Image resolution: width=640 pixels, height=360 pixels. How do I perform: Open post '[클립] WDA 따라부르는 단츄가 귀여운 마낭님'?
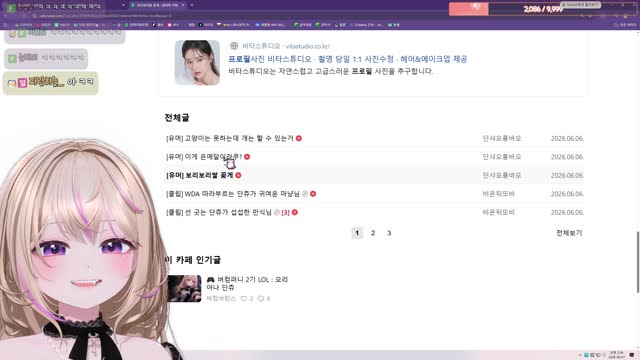click(x=233, y=194)
